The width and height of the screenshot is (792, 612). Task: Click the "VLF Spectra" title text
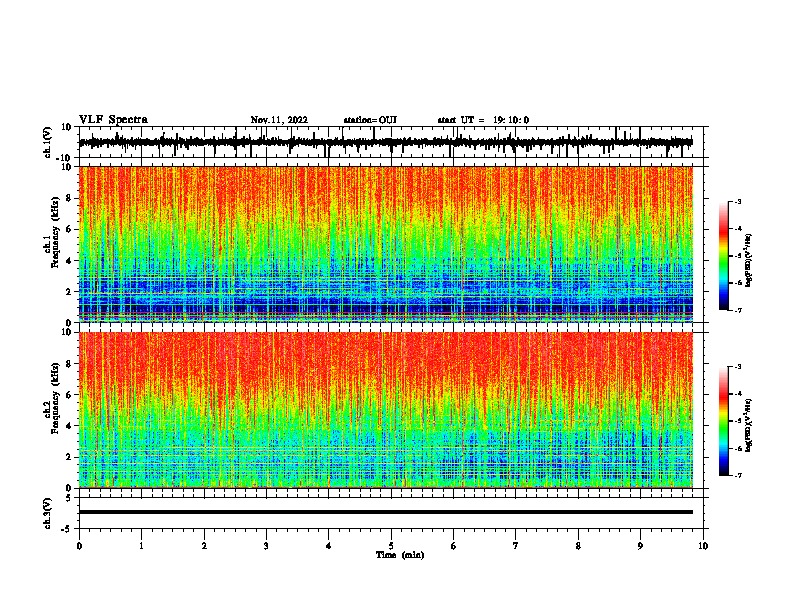click(x=113, y=120)
